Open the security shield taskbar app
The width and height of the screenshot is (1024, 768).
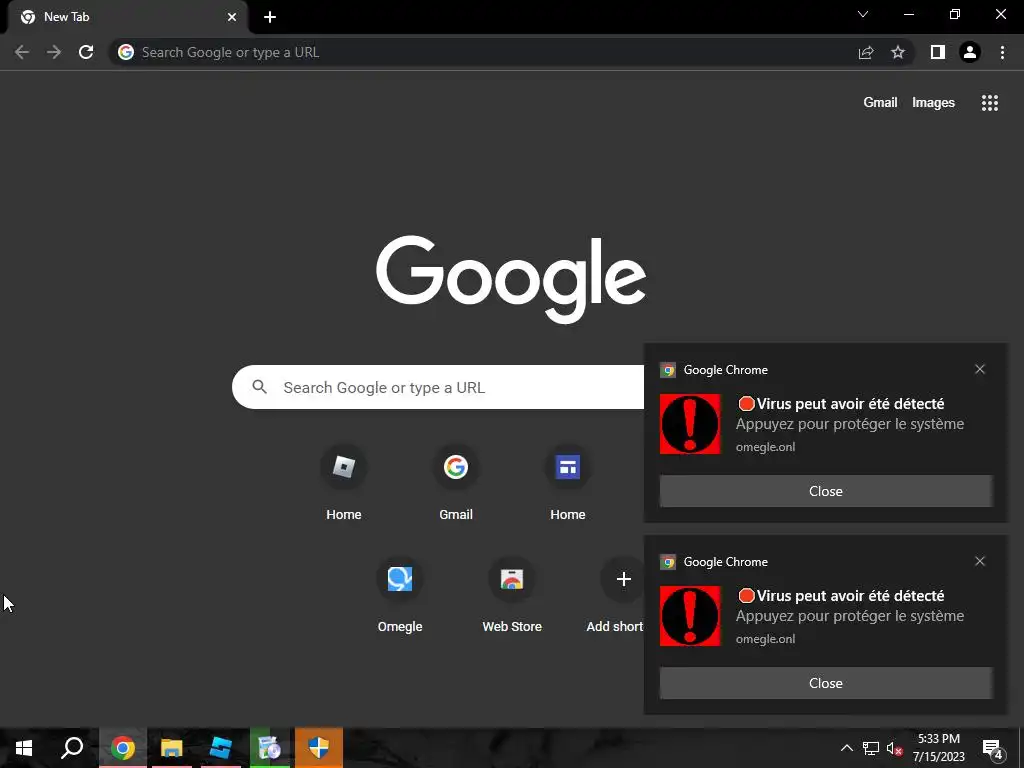tap(319, 748)
